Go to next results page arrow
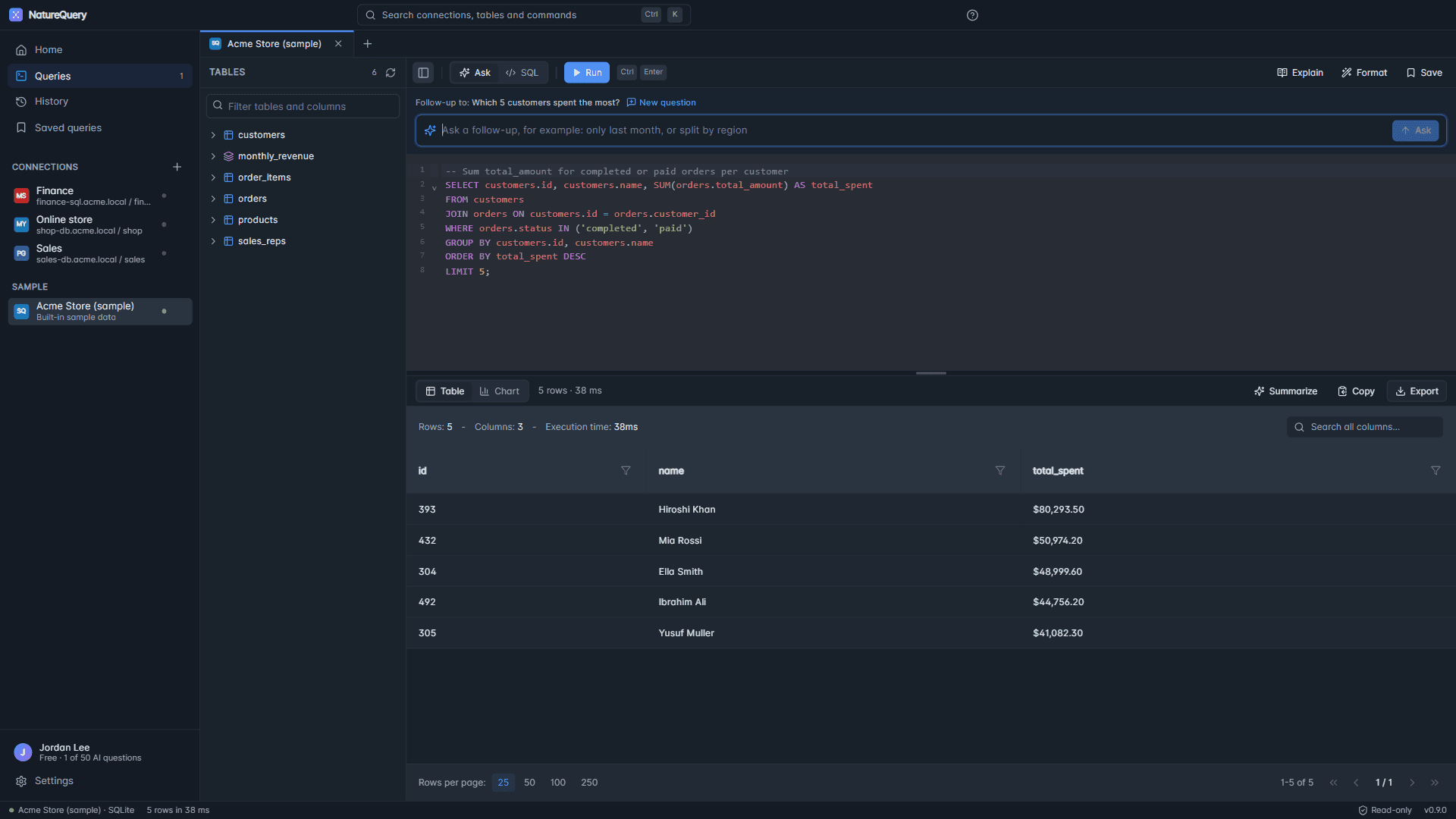The image size is (1456, 819). pos(1412,783)
